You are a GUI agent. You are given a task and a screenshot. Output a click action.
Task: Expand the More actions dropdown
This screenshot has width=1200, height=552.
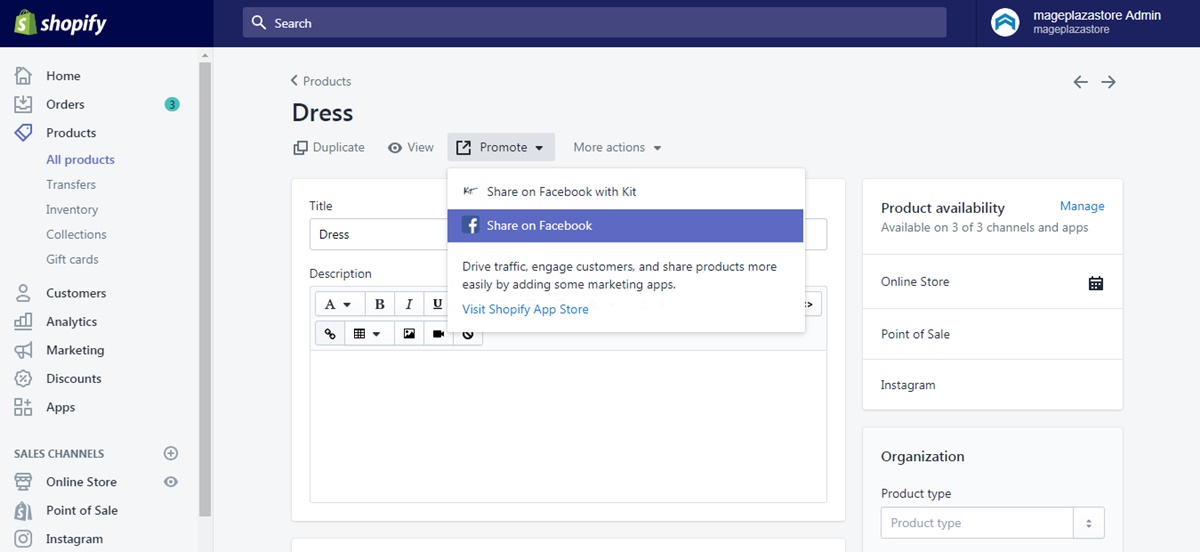(x=617, y=148)
